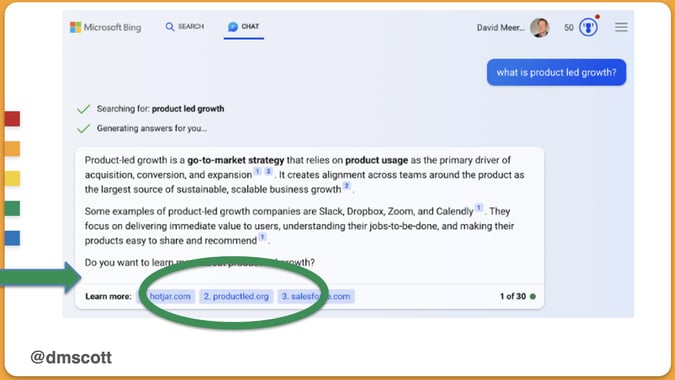This screenshot has width=675, height=380.
Task: Click checkmark beside 'Generating answers for you'
Action: [83, 128]
